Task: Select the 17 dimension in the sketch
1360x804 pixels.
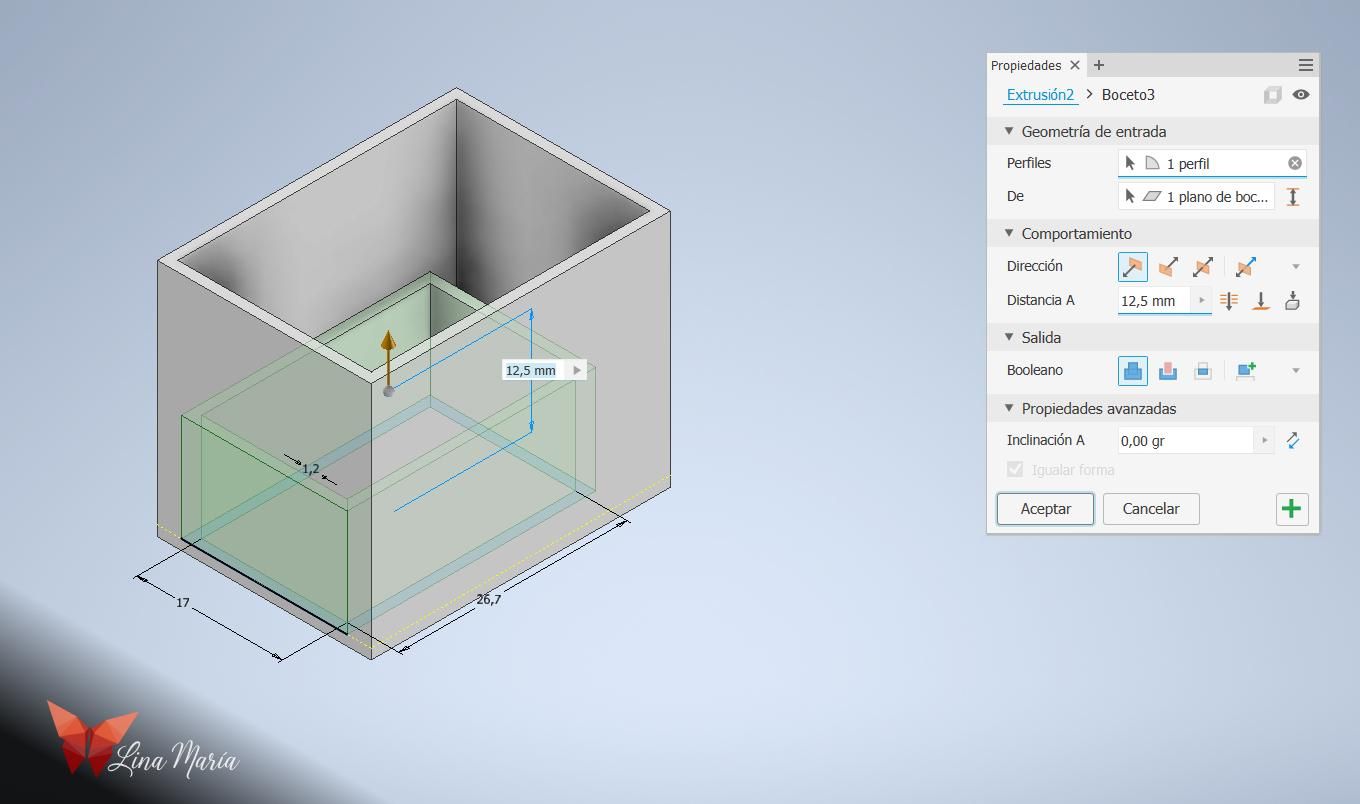Action: click(x=183, y=603)
